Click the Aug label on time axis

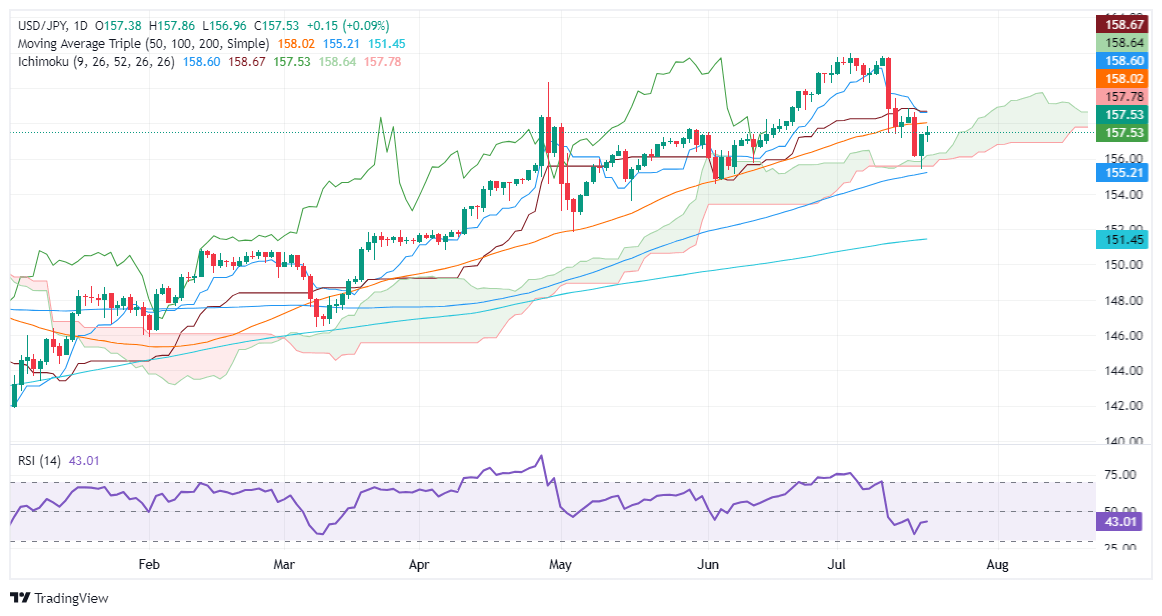(997, 565)
